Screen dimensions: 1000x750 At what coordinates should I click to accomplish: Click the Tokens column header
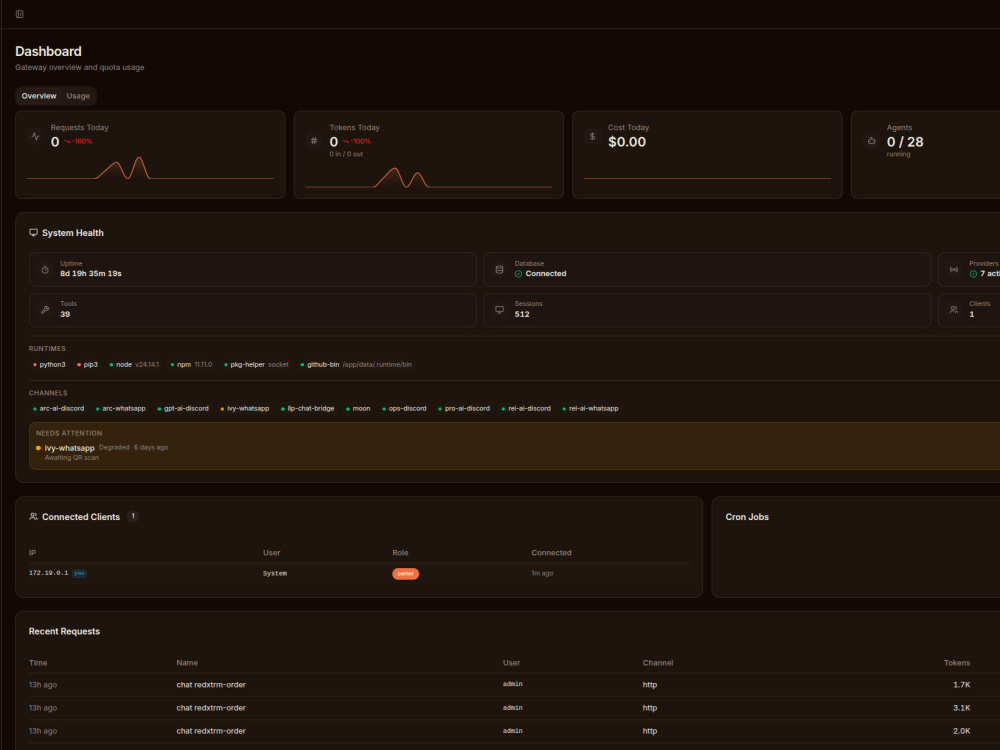tap(957, 663)
